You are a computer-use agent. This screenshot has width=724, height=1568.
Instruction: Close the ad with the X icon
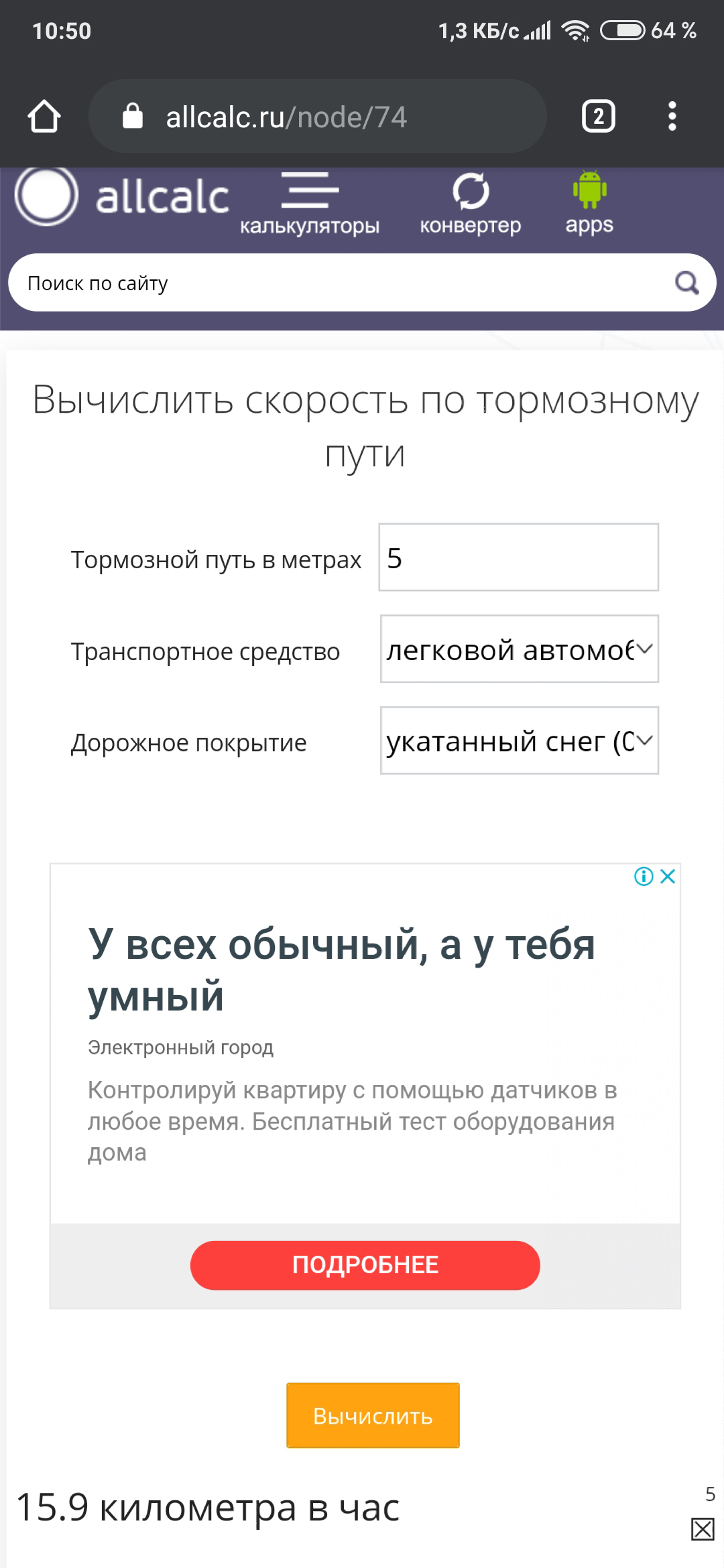tap(668, 876)
